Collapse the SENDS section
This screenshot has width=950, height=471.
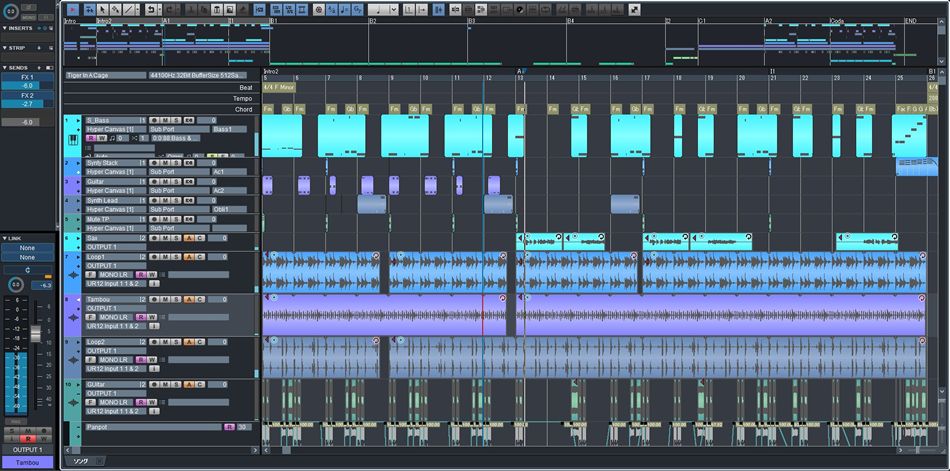tap(5, 67)
